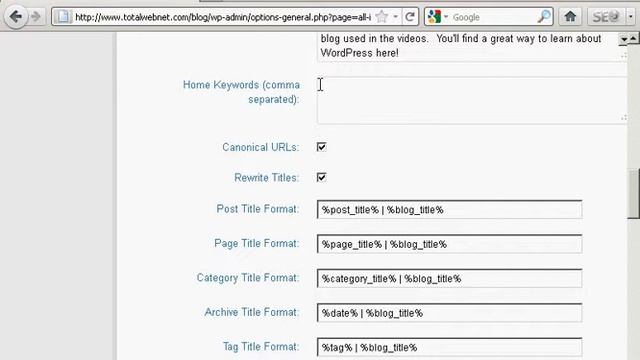This screenshot has height=360, width=640.
Task: Click the Tag Title Format field
Action: point(449,347)
